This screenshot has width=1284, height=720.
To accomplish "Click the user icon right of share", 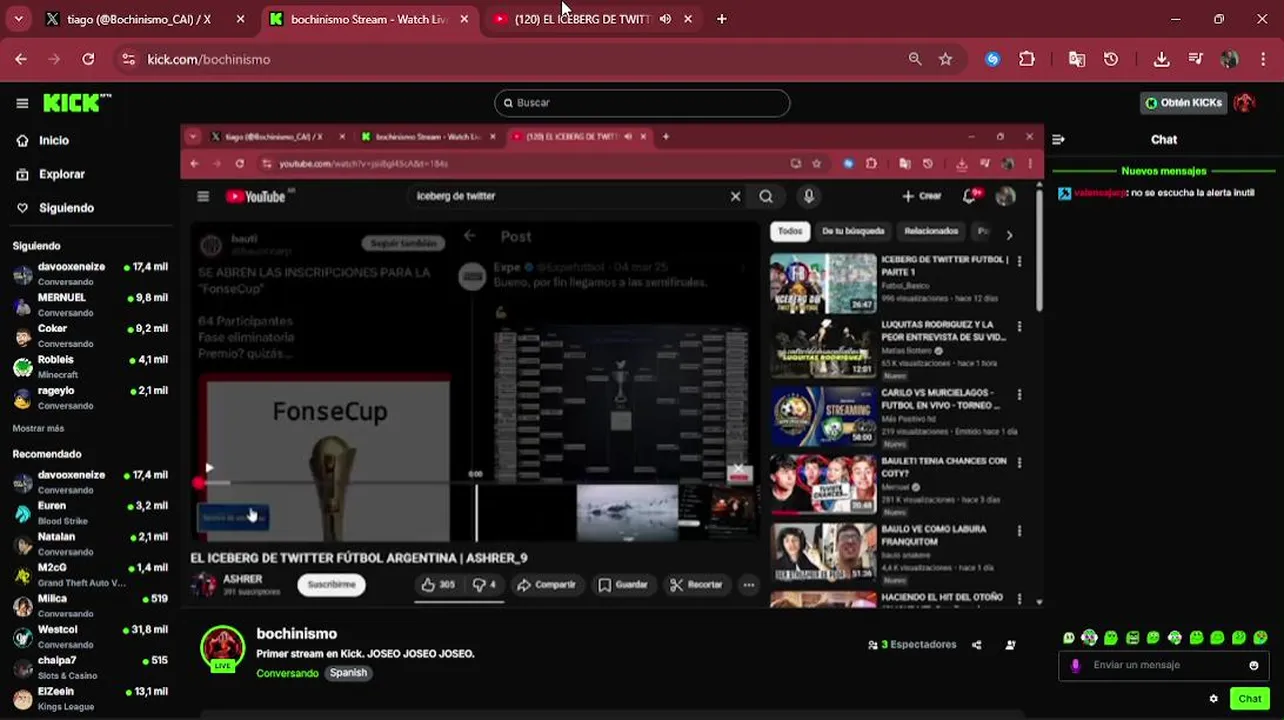I will coord(1010,645).
